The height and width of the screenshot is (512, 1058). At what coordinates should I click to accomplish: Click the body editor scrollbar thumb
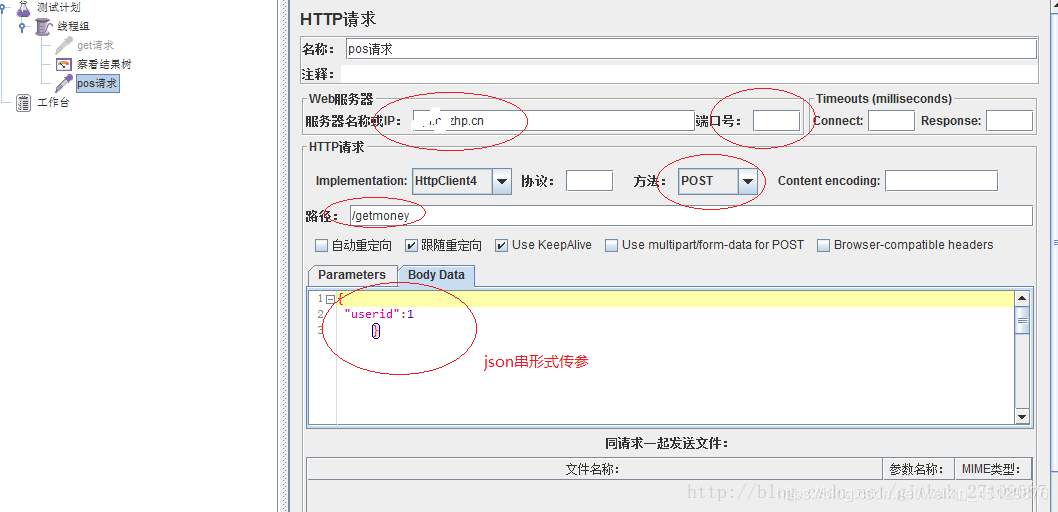[x=1022, y=320]
